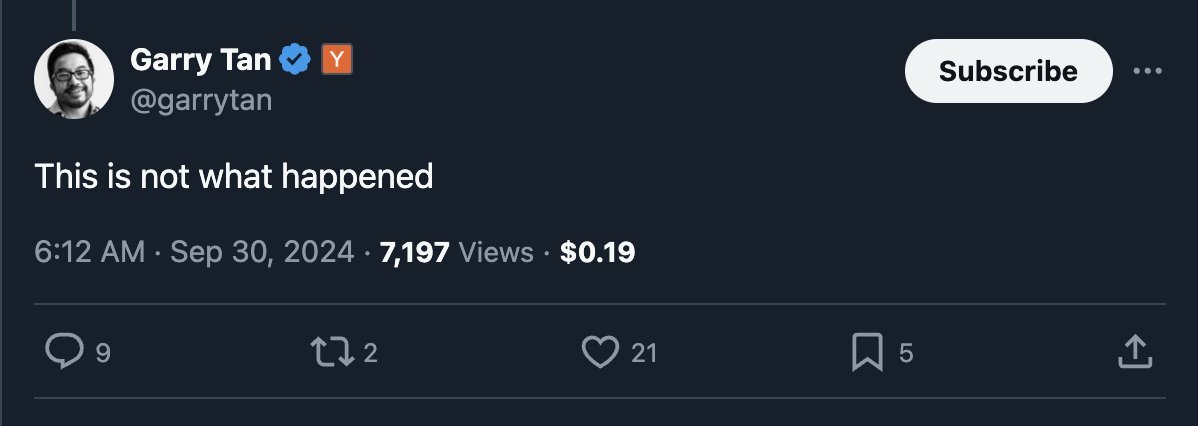Screen dimensions: 1198x426
Task: Click the 6:12 AM Sep 30 timestamp
Action: click(194, 253)
